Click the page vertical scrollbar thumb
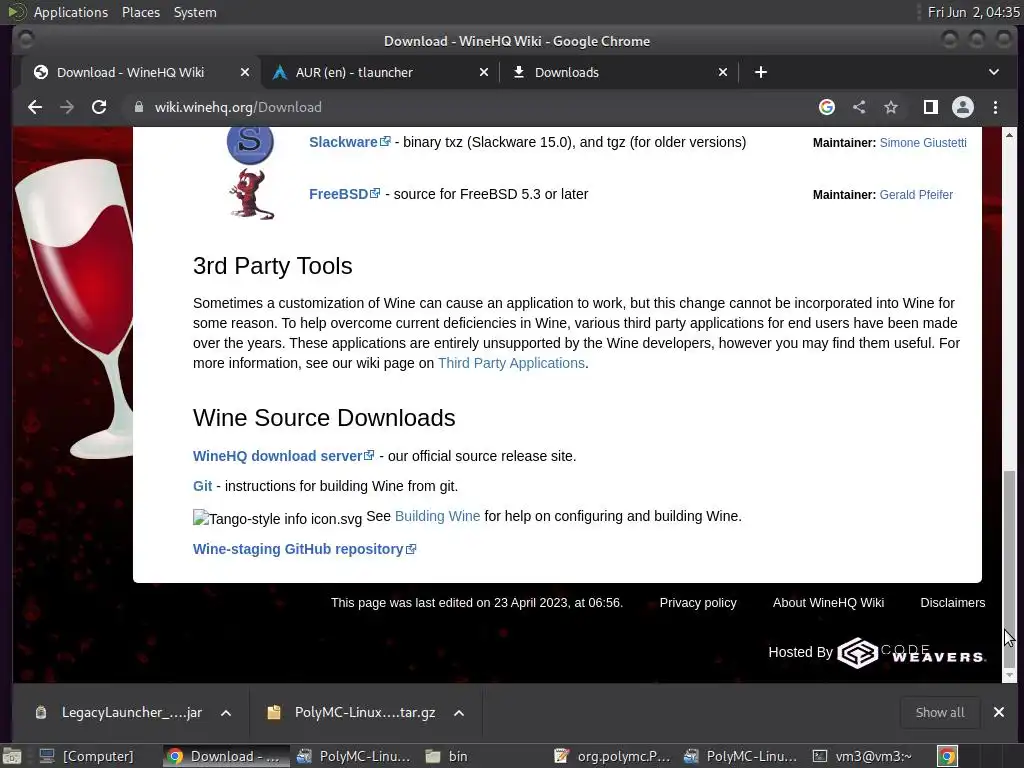 1010,568
